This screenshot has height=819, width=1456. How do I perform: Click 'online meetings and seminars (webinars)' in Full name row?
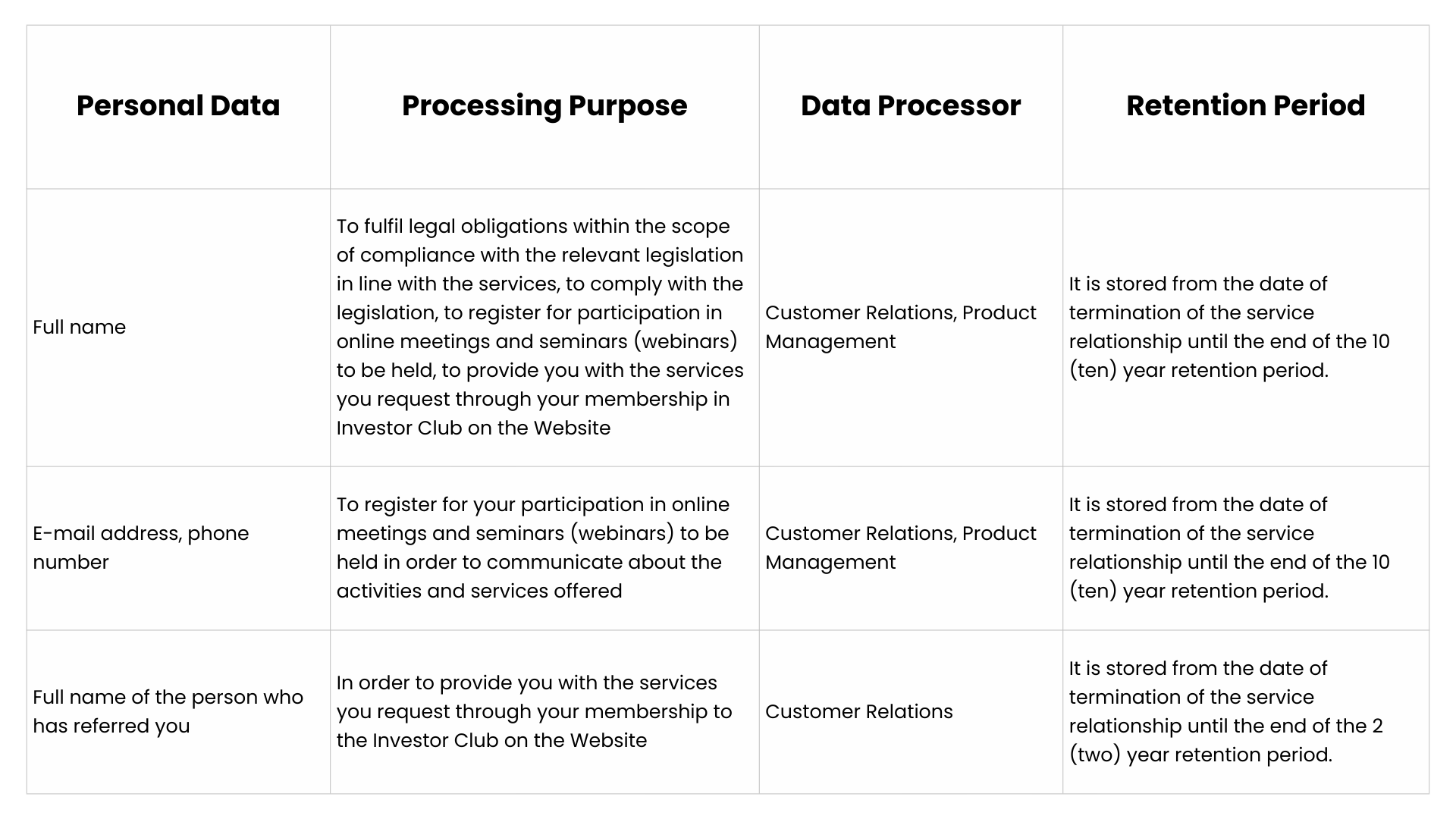(x=537, y=341)
